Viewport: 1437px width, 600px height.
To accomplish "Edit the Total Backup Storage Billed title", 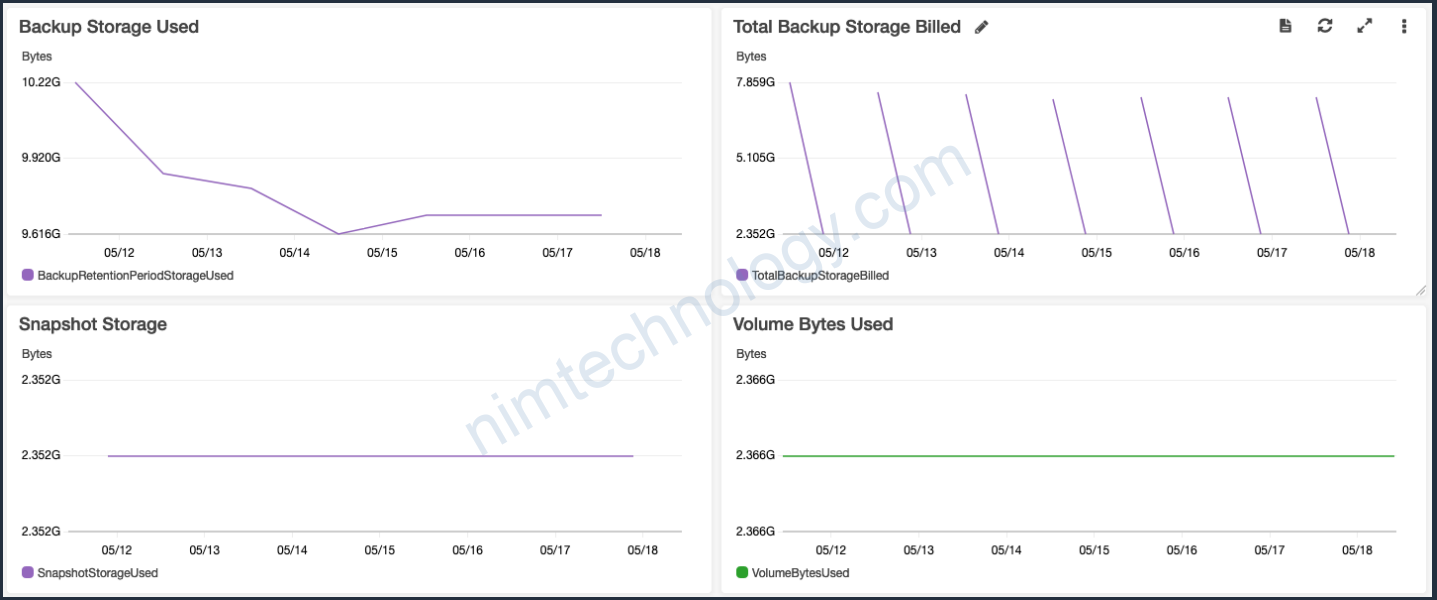I will (981, 28).
